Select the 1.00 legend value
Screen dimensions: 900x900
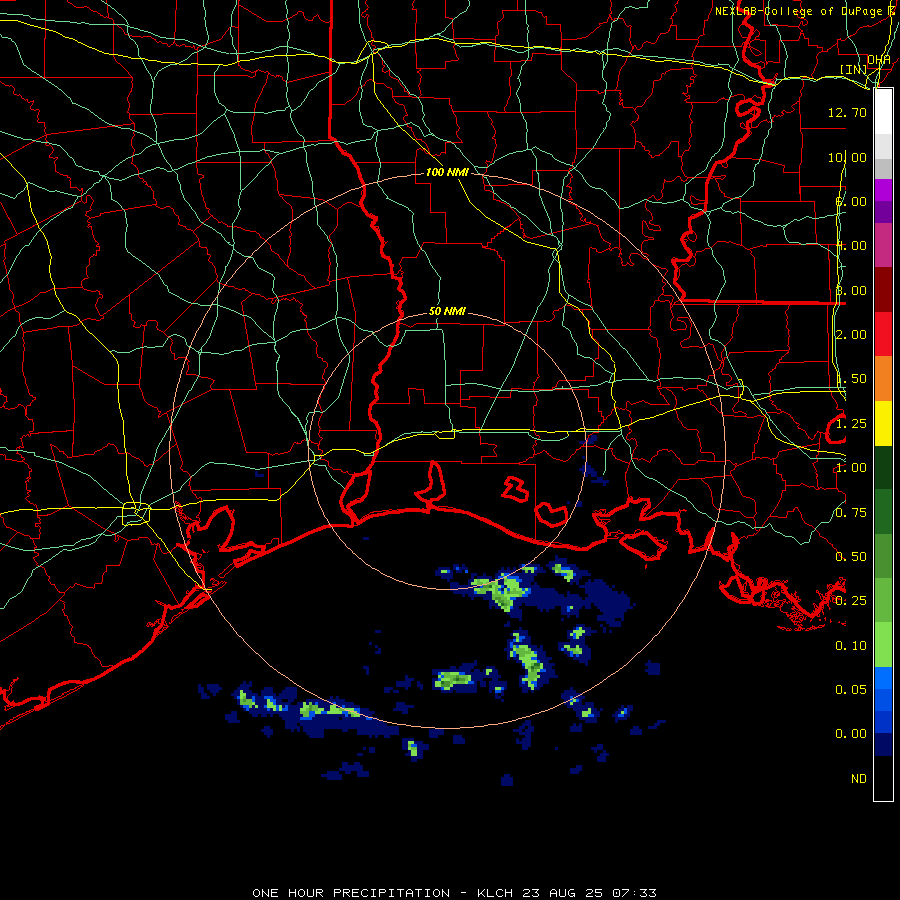[x=851, y=468]
